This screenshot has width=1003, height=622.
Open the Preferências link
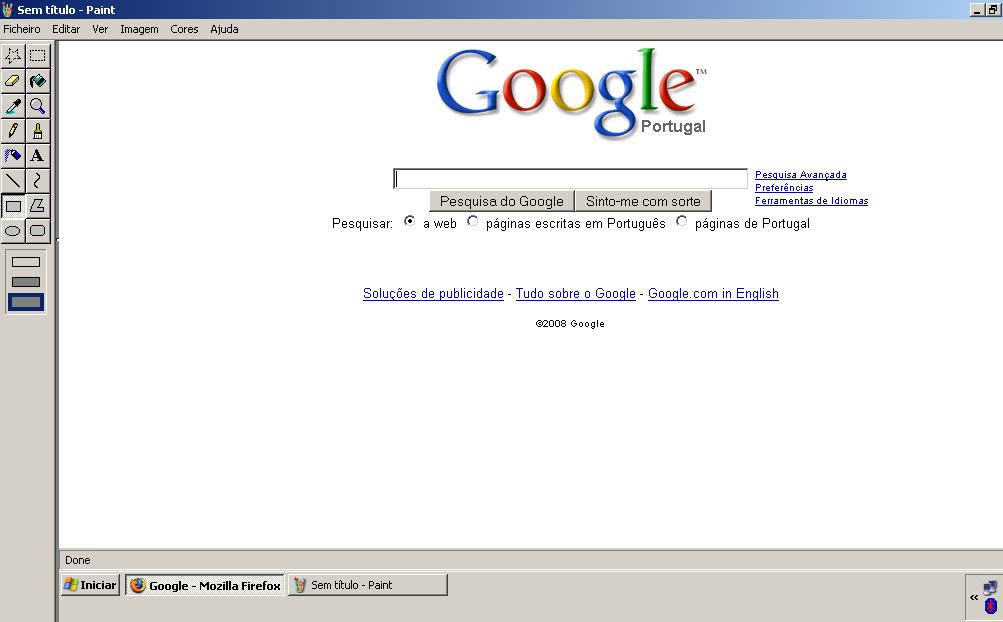(x=784, y=187)
